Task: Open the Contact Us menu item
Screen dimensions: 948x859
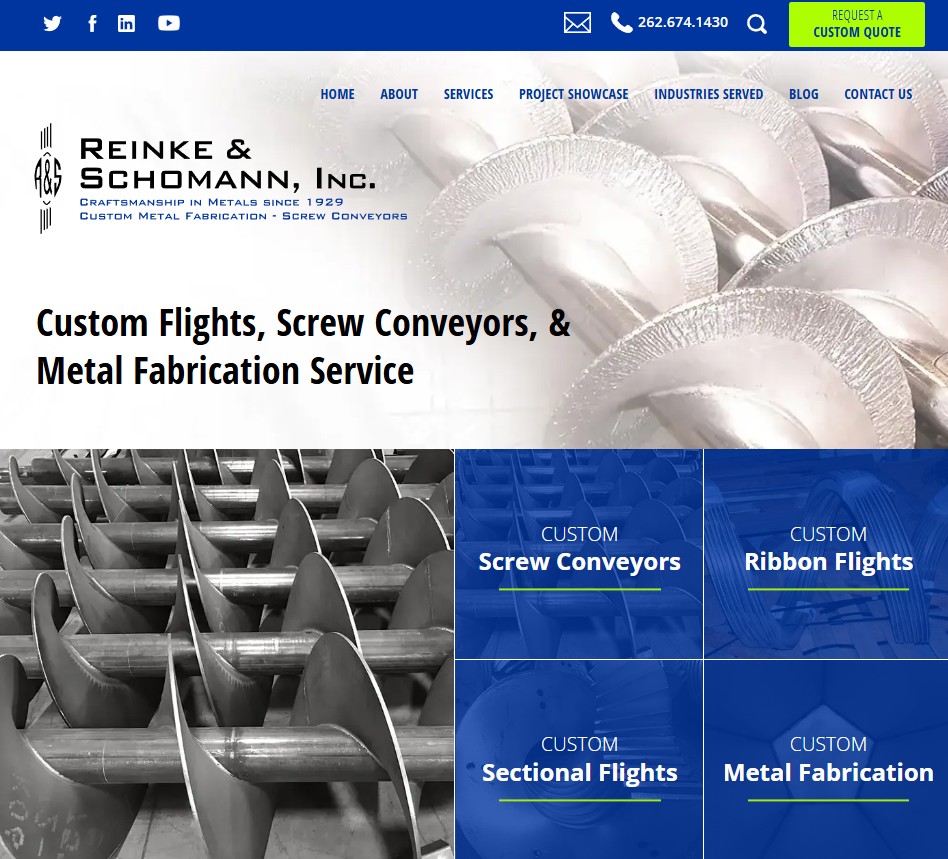Action: coord(878,94)
